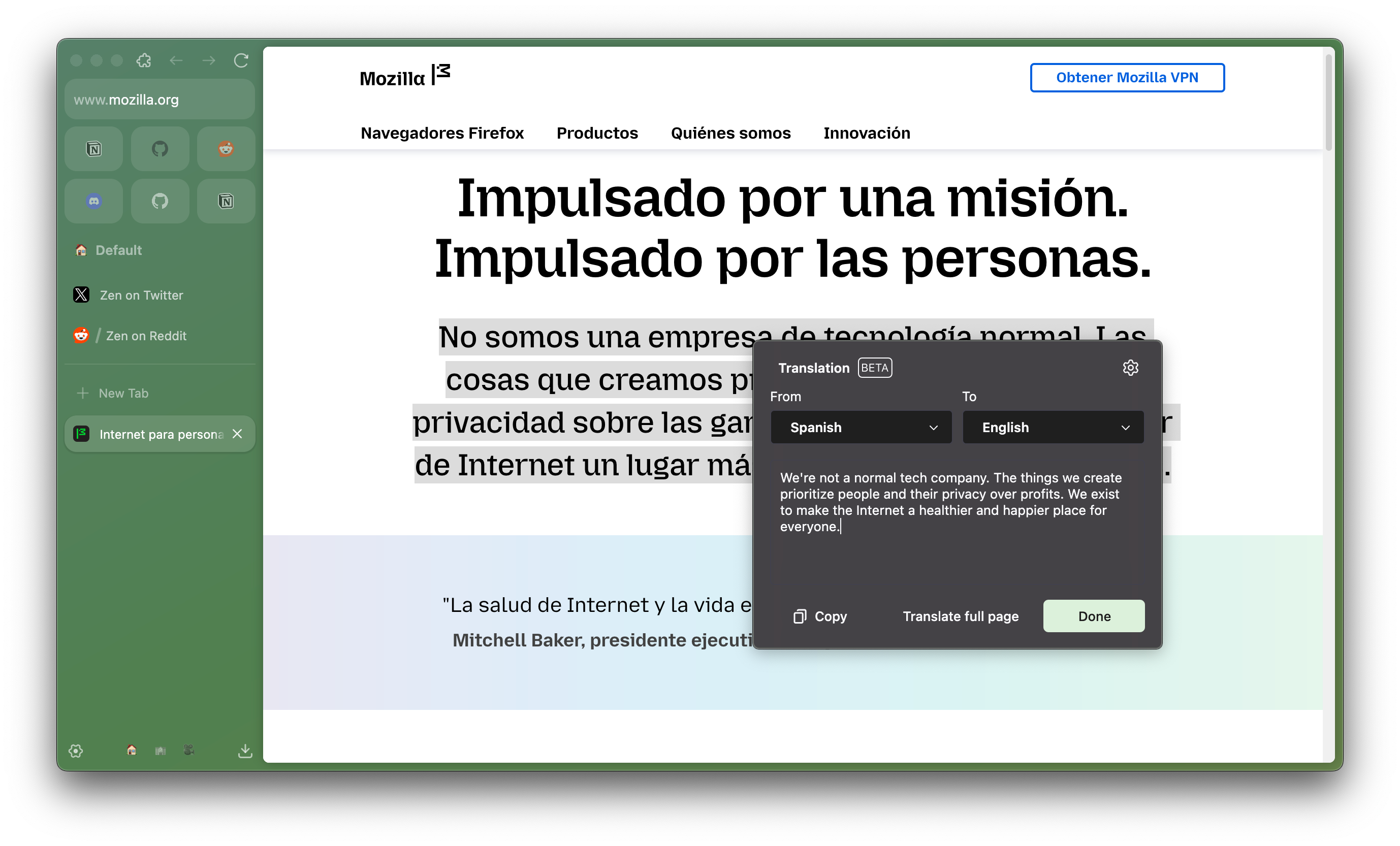Select the Internet para persona tab
The image size is (1400, 846).
[160, 434]
